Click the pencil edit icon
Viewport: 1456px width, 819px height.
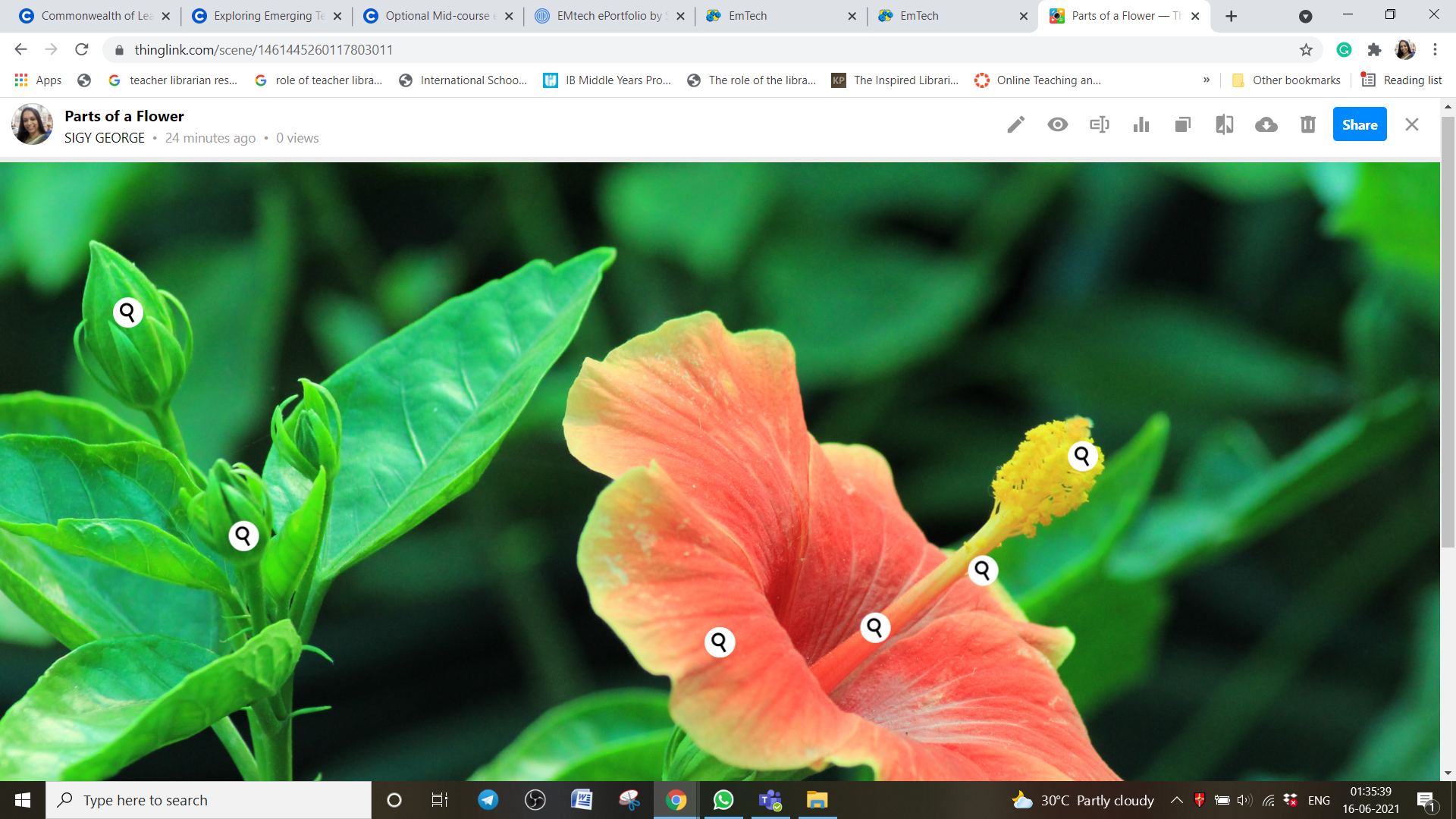pyautogui.click(x=1016, y=125)
